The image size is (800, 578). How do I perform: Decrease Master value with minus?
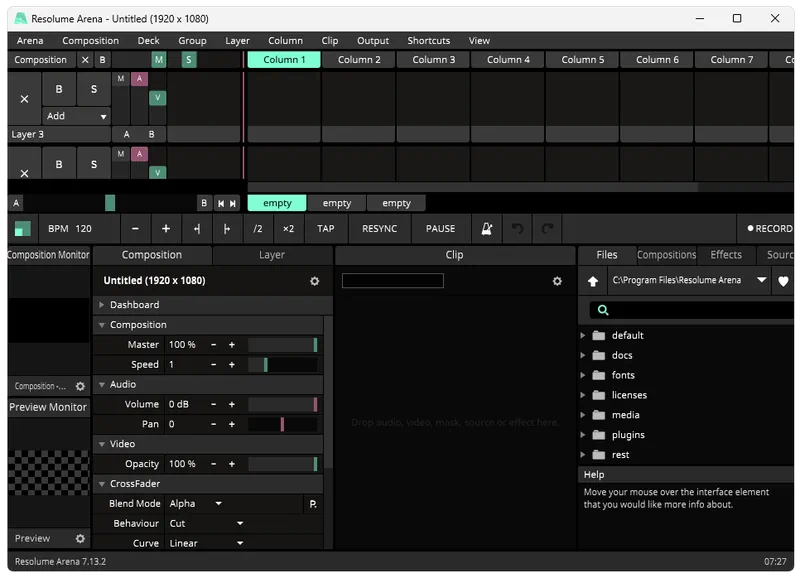click(213, 345)
